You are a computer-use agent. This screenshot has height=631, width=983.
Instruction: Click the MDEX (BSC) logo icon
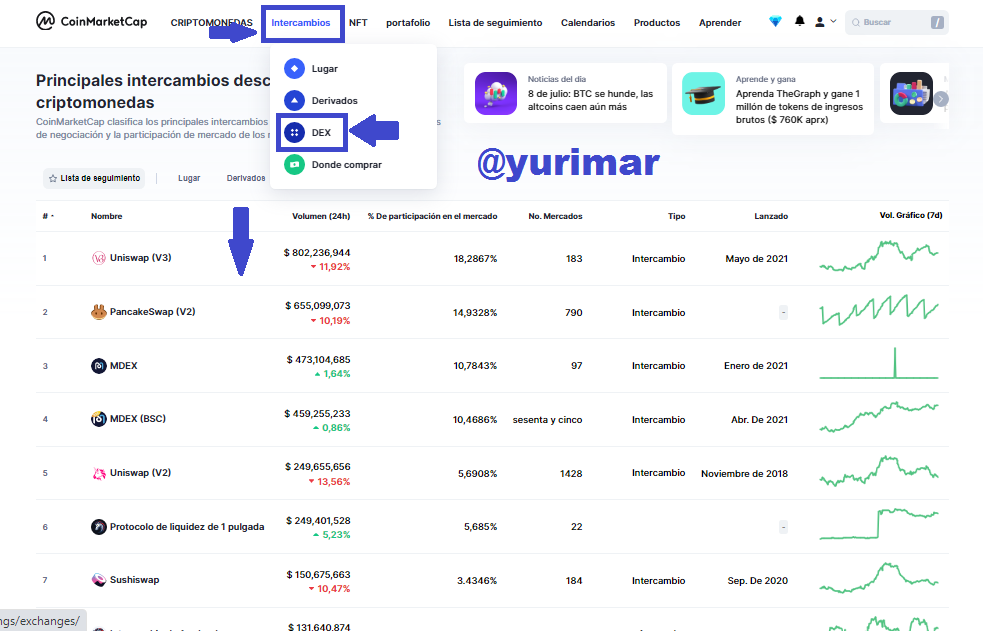pyautogui.click(x=98, y=419)
